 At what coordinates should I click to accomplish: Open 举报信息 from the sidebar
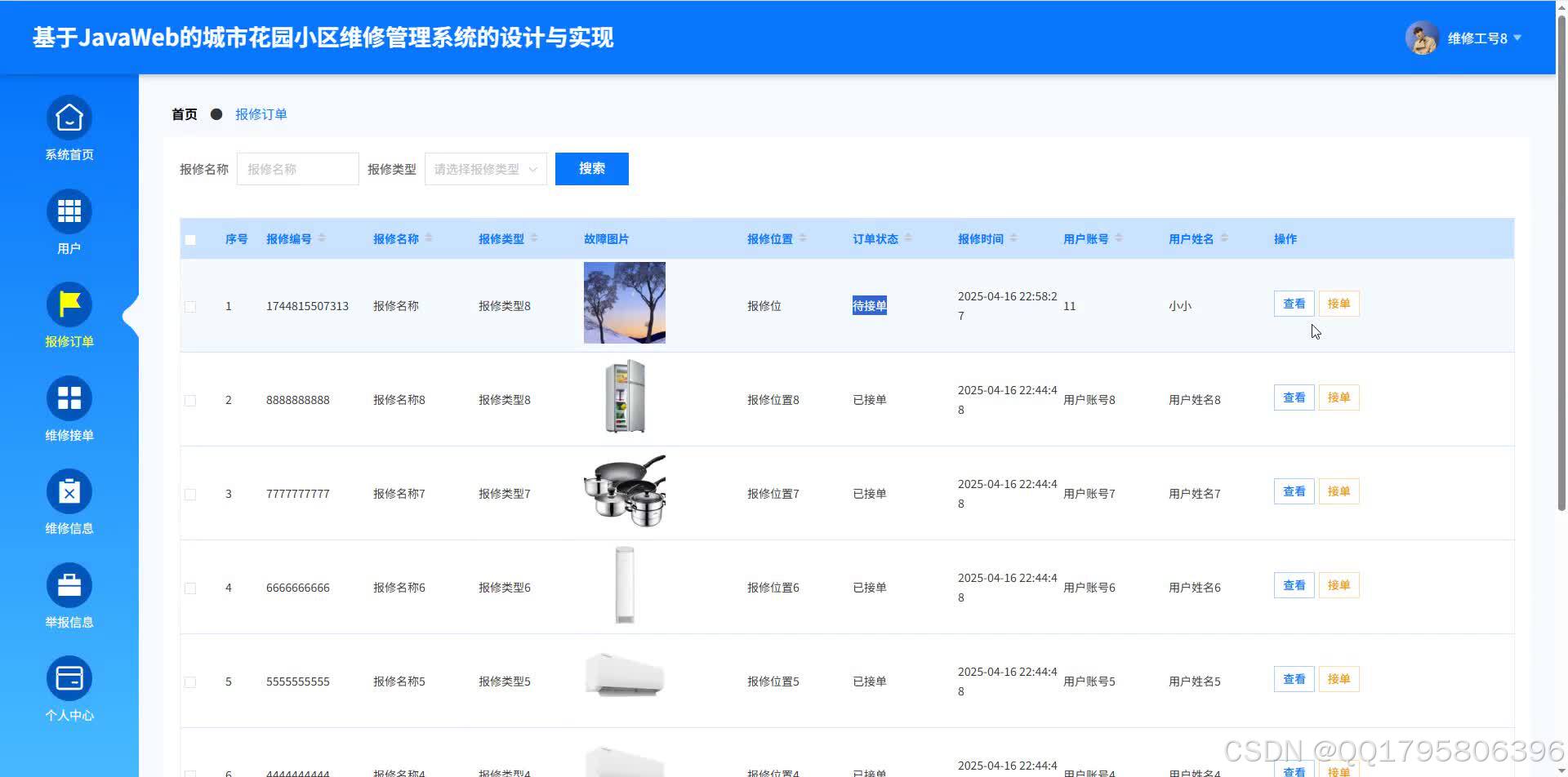tap(69, 594)
